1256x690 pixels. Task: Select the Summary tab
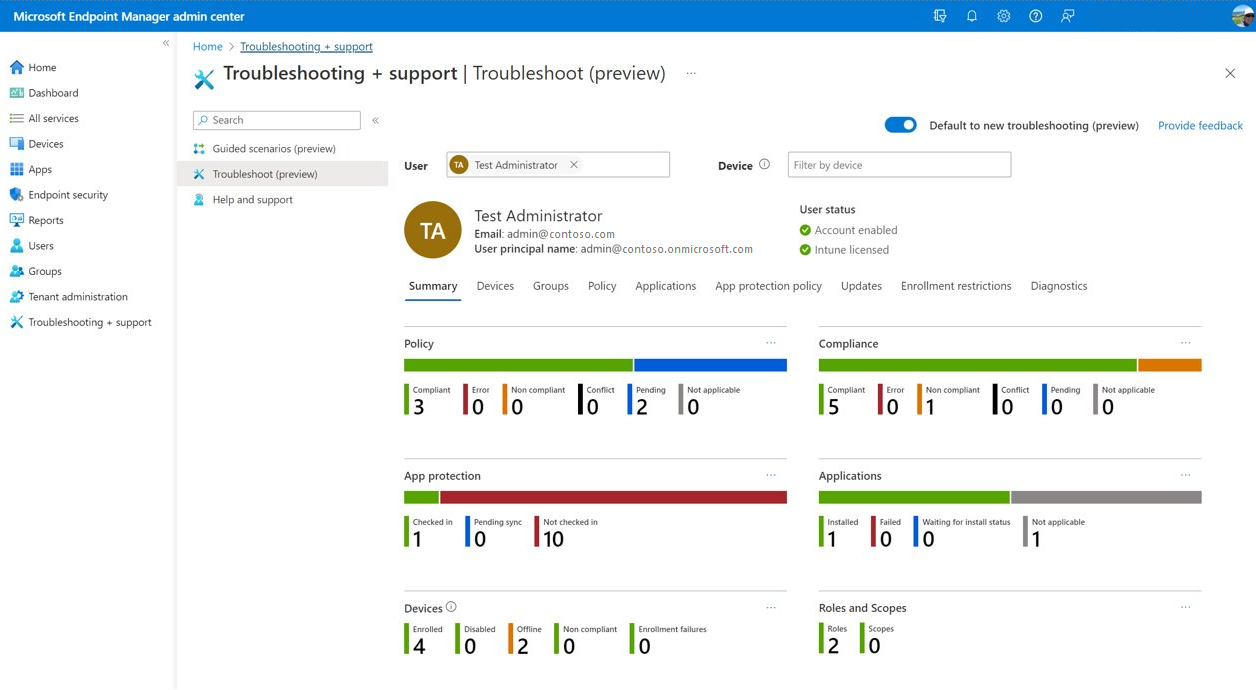[433, 286]
